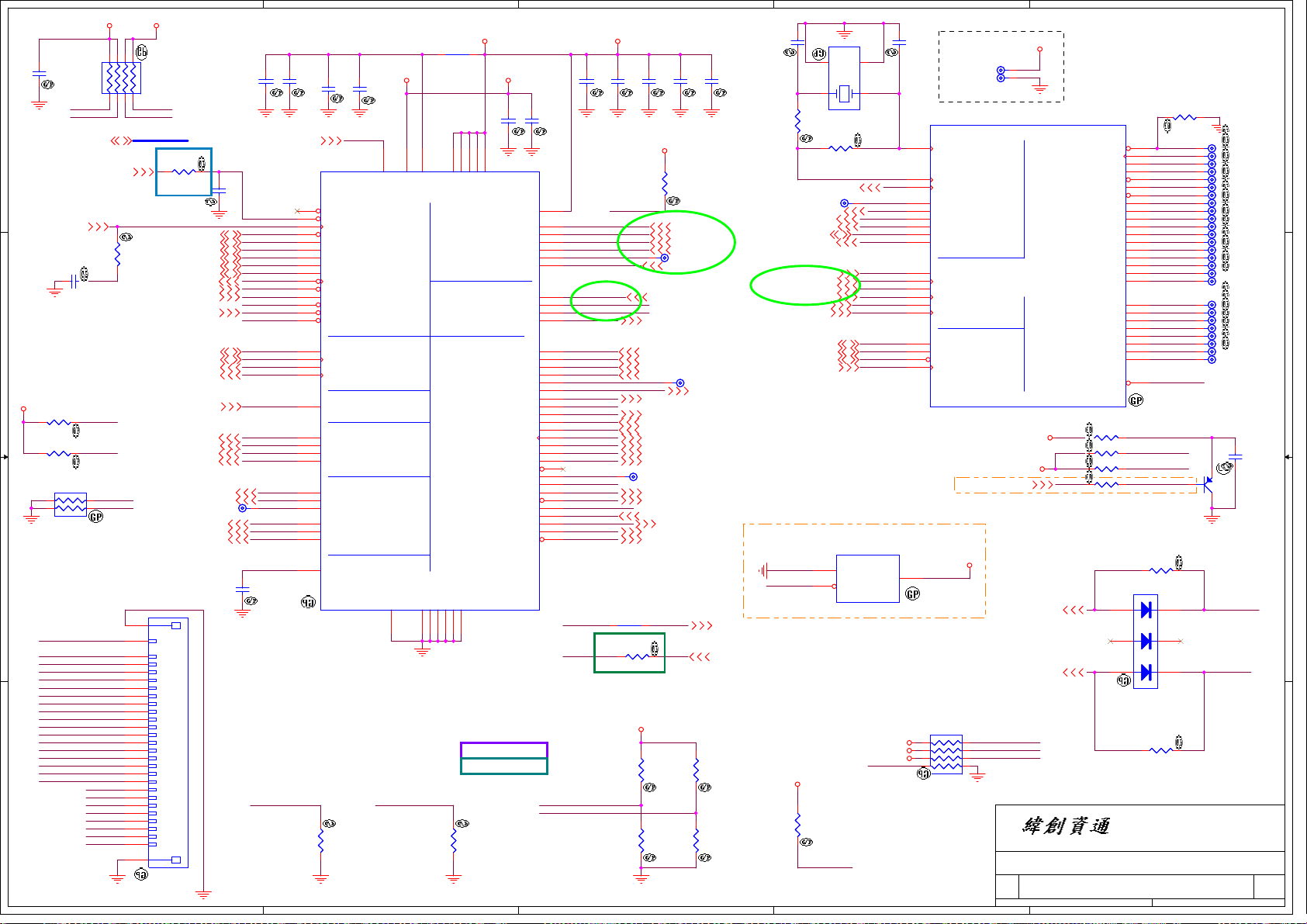Select the four-resistor pack above the title block
Viewport: 1307px width, 924px height.
click(946, 754)
